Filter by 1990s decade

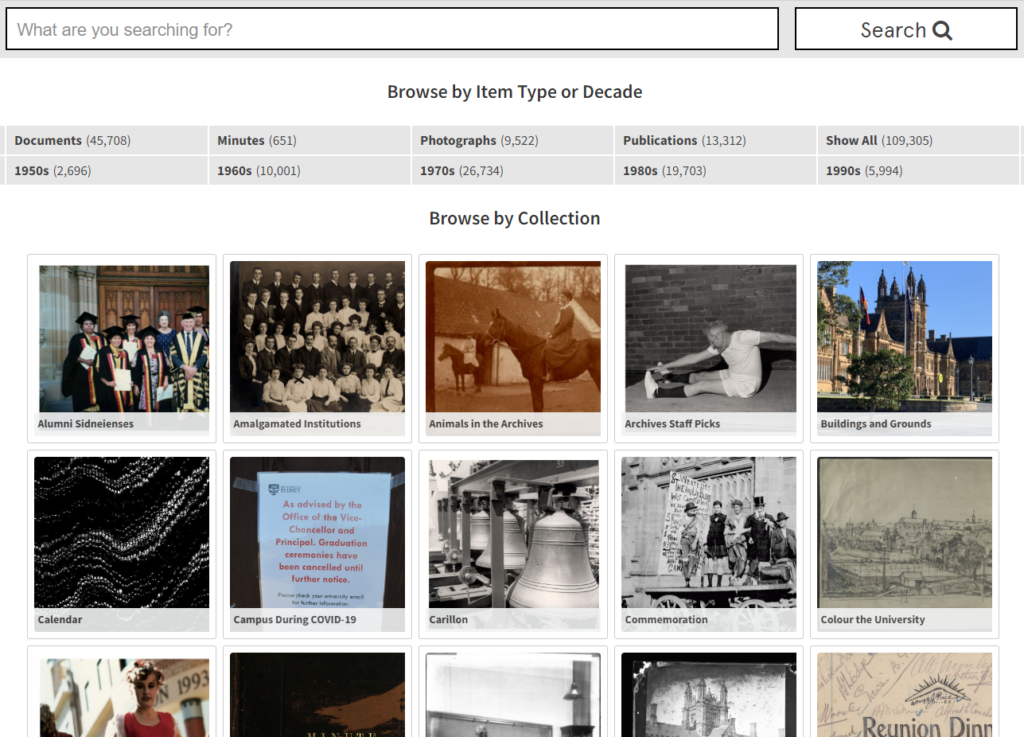point(918,170)
